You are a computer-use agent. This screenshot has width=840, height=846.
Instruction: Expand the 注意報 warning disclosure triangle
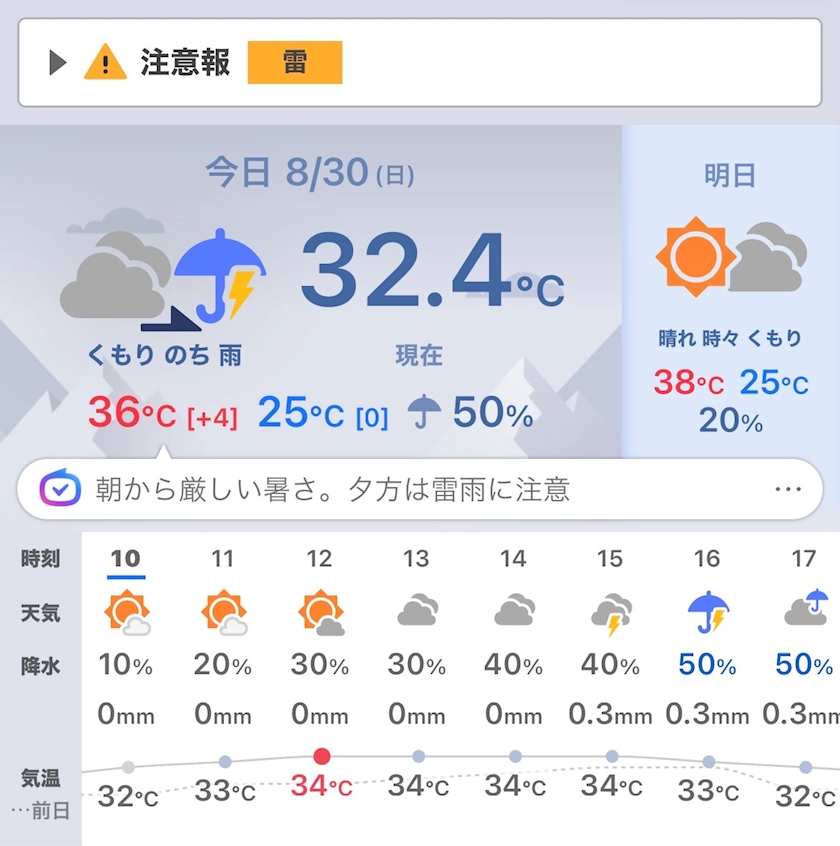[58, 63]
